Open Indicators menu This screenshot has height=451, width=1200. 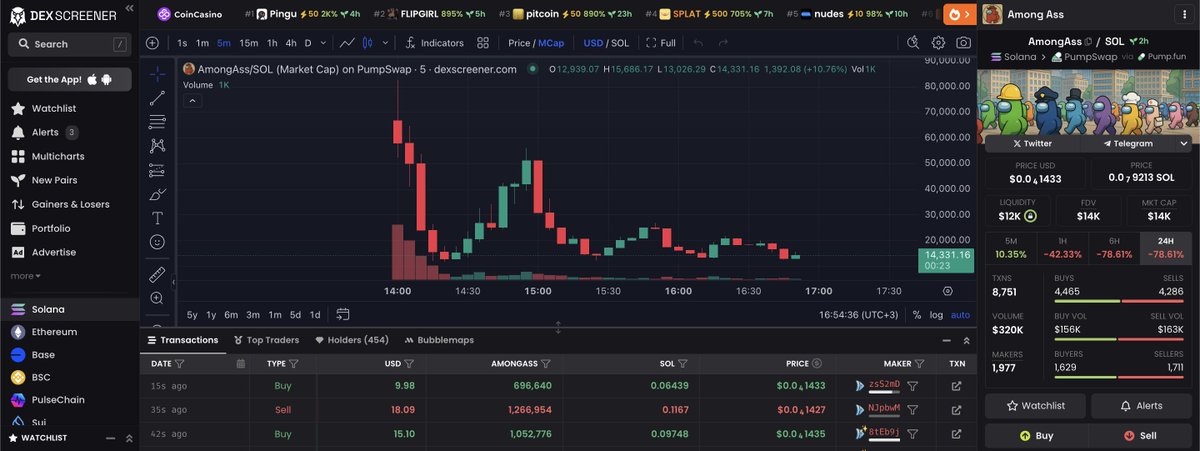click(434, 43)
